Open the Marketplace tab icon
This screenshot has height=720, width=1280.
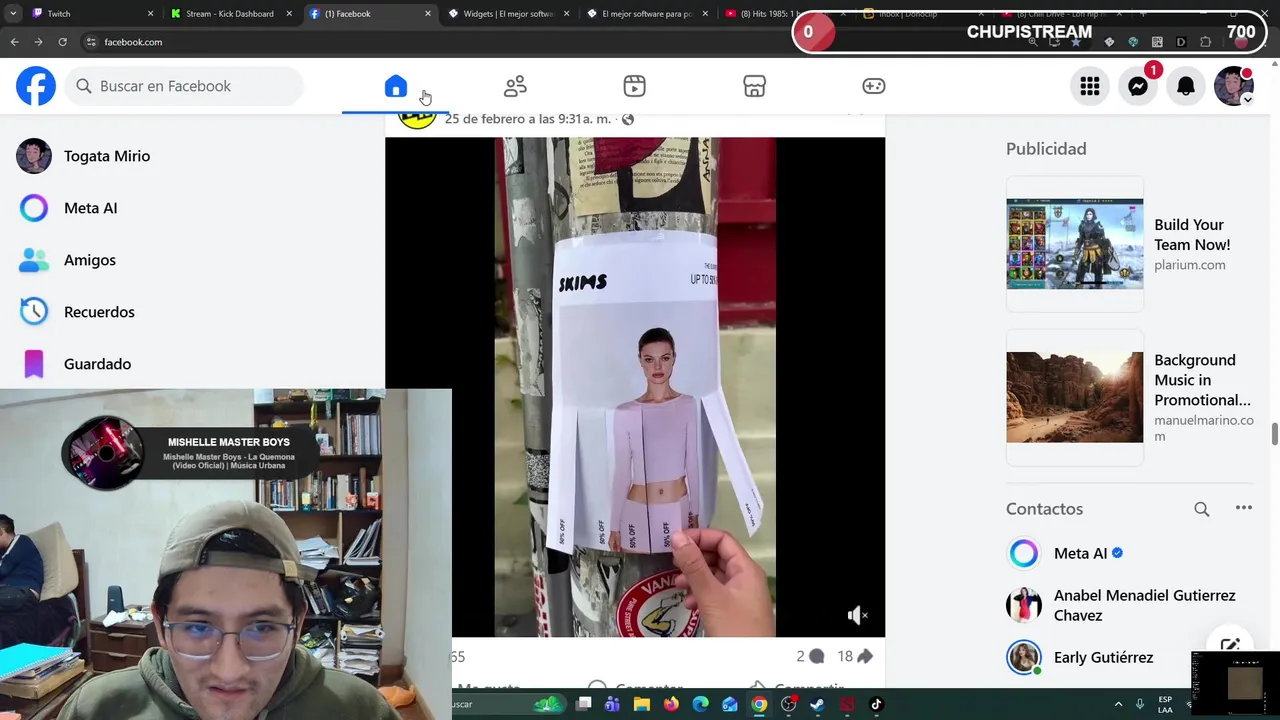754,86
